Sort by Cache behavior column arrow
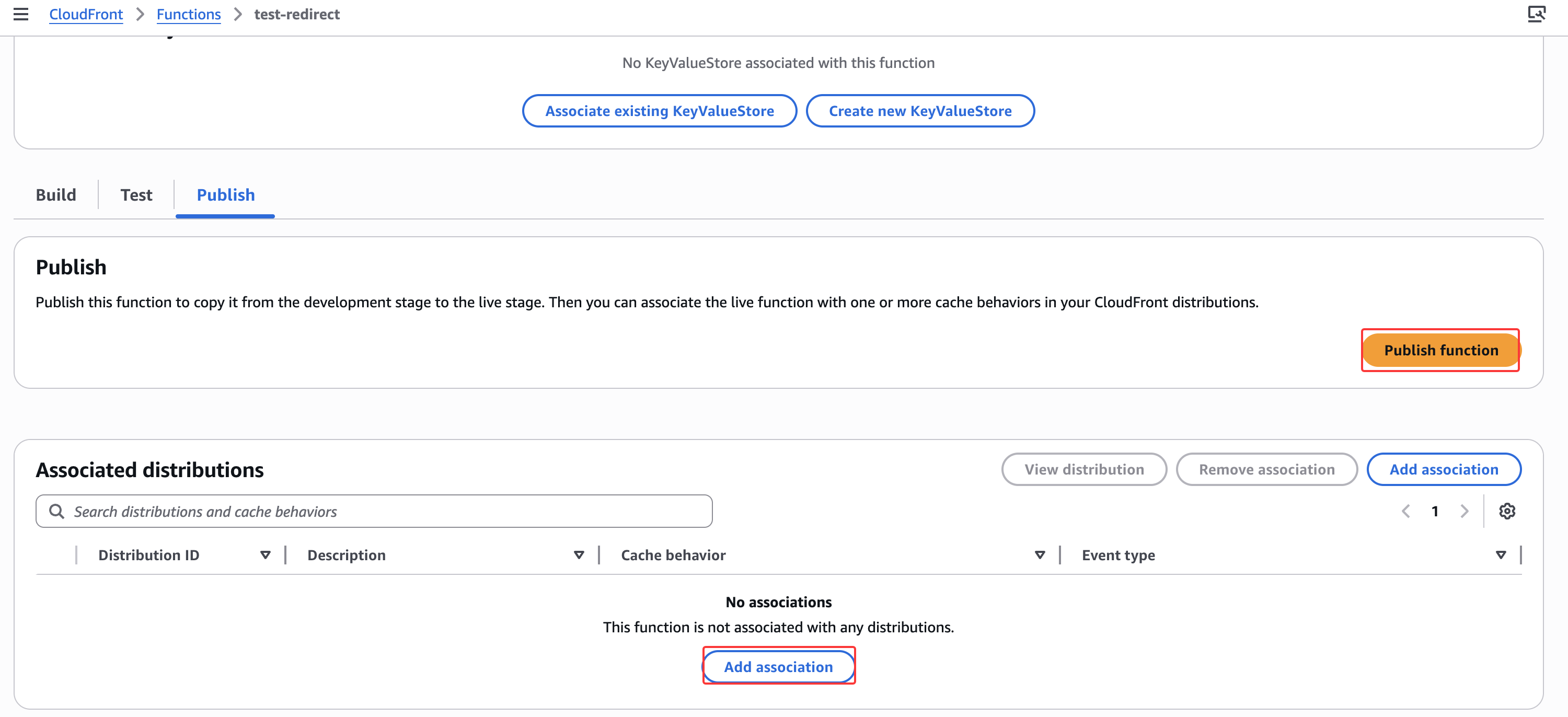The height and width of the screenshot is (717, 1568). point(1040,555)
